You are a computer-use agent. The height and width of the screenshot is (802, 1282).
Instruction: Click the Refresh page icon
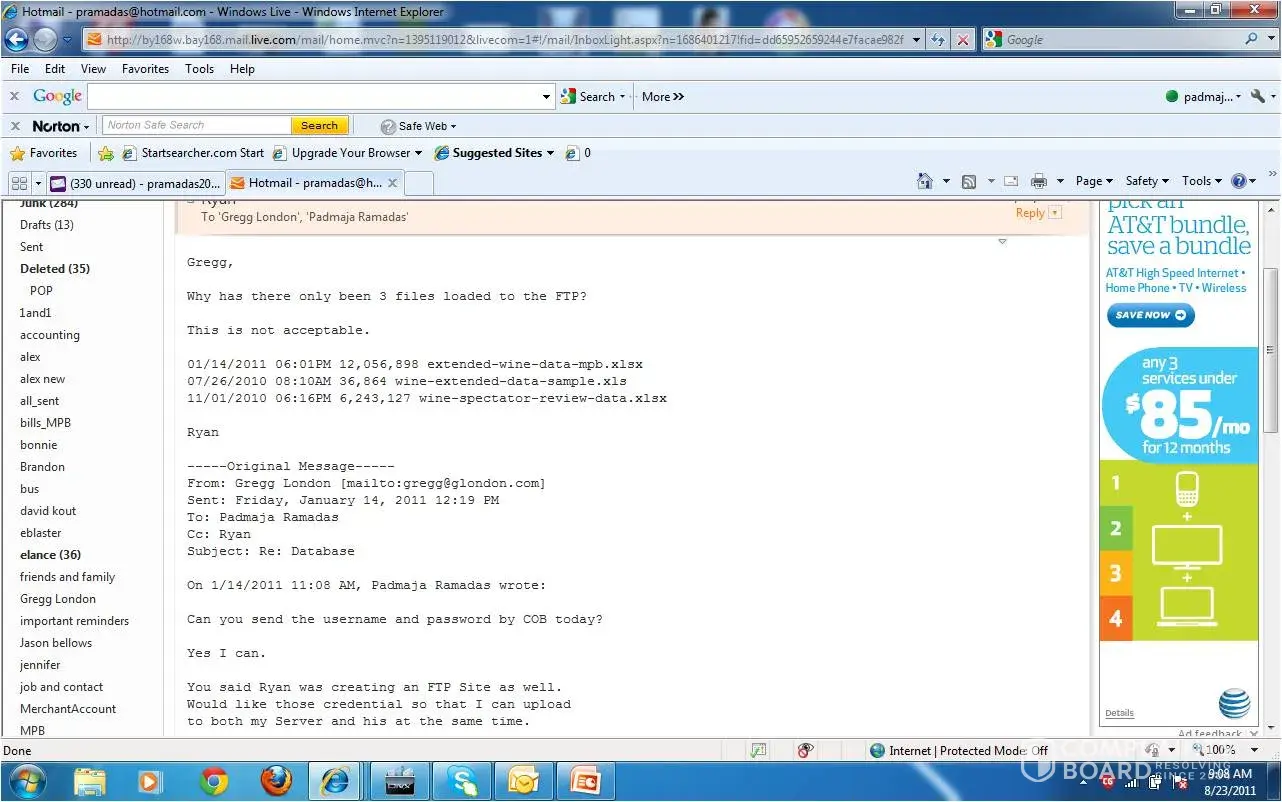click(938, 40)
